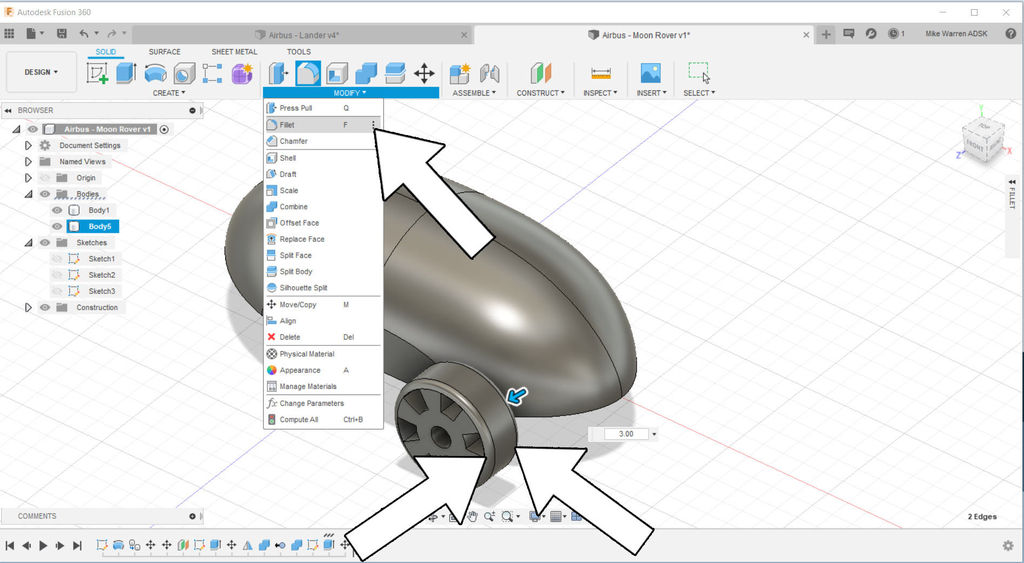Image resolution: width=1024 pixels, height=563 pixels.
Task: Open the Help question mark icon
Action: coord(1010,33)
